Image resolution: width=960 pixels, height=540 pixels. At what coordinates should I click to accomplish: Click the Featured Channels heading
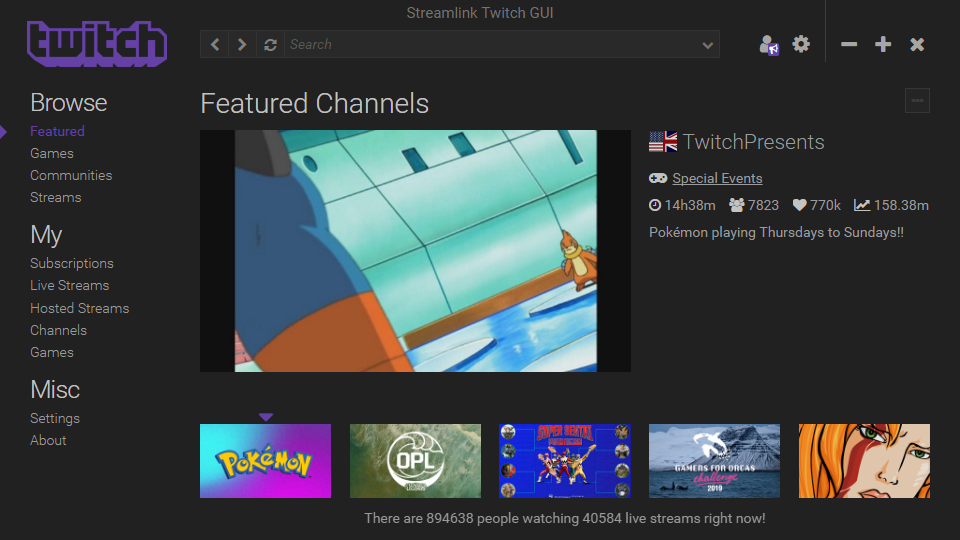[x=314, y=103]
